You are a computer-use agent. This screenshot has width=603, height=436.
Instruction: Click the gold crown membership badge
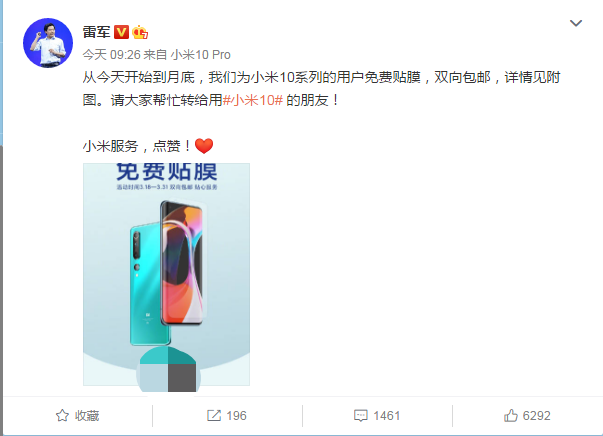[x=140, y=32]
